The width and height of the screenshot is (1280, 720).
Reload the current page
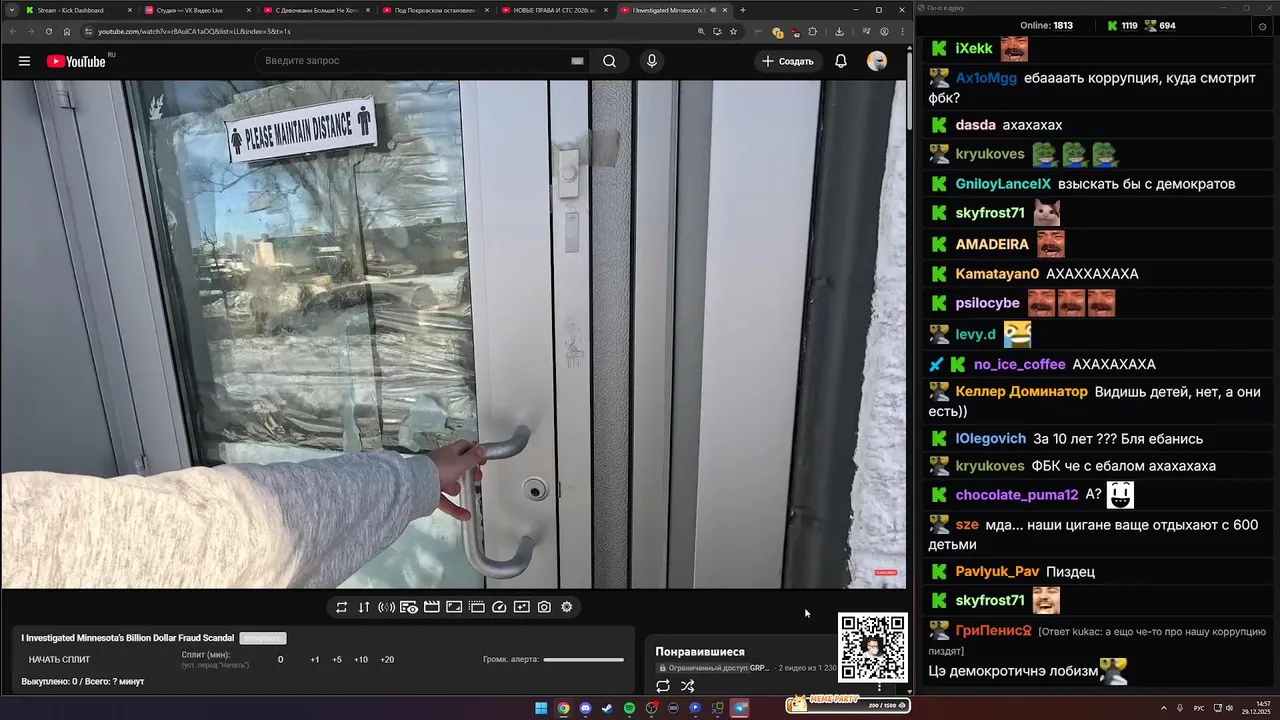click(x=48, y=31)
